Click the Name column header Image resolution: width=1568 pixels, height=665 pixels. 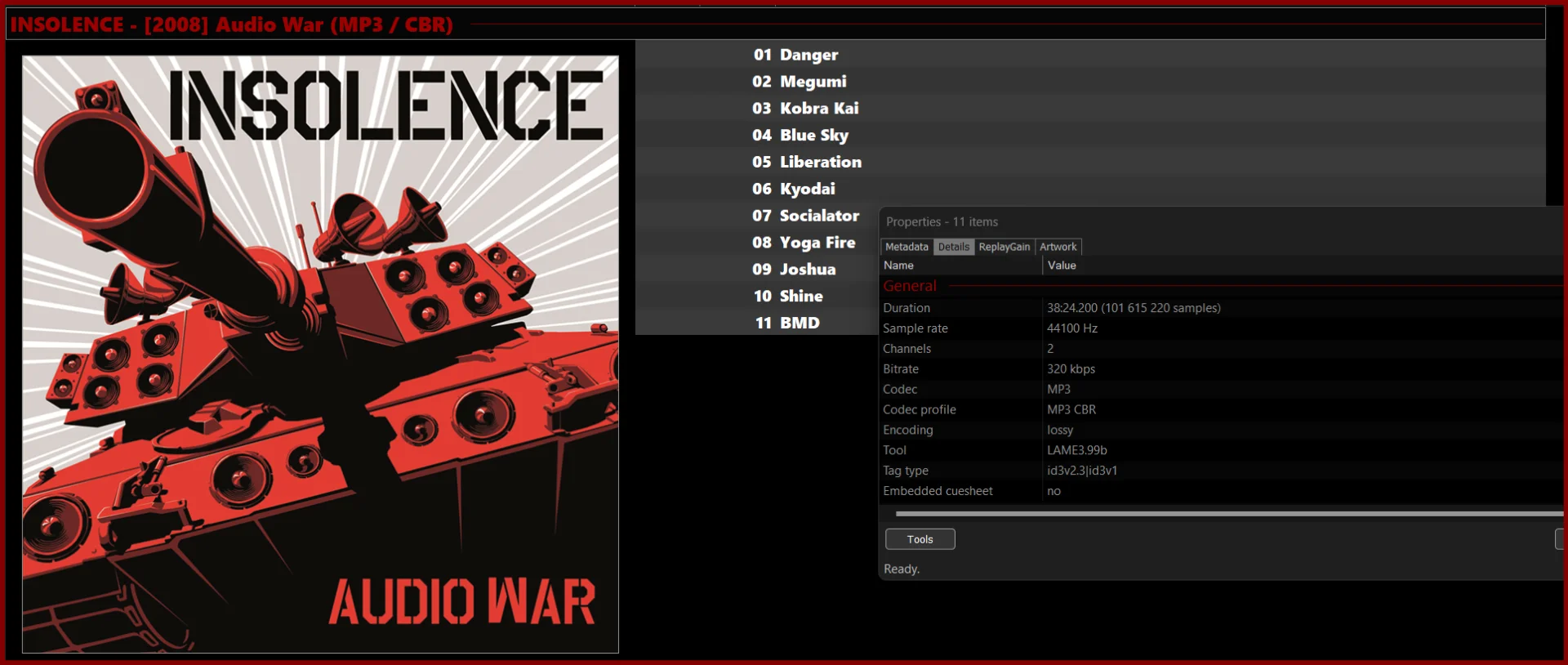click(x=960, y=266)
